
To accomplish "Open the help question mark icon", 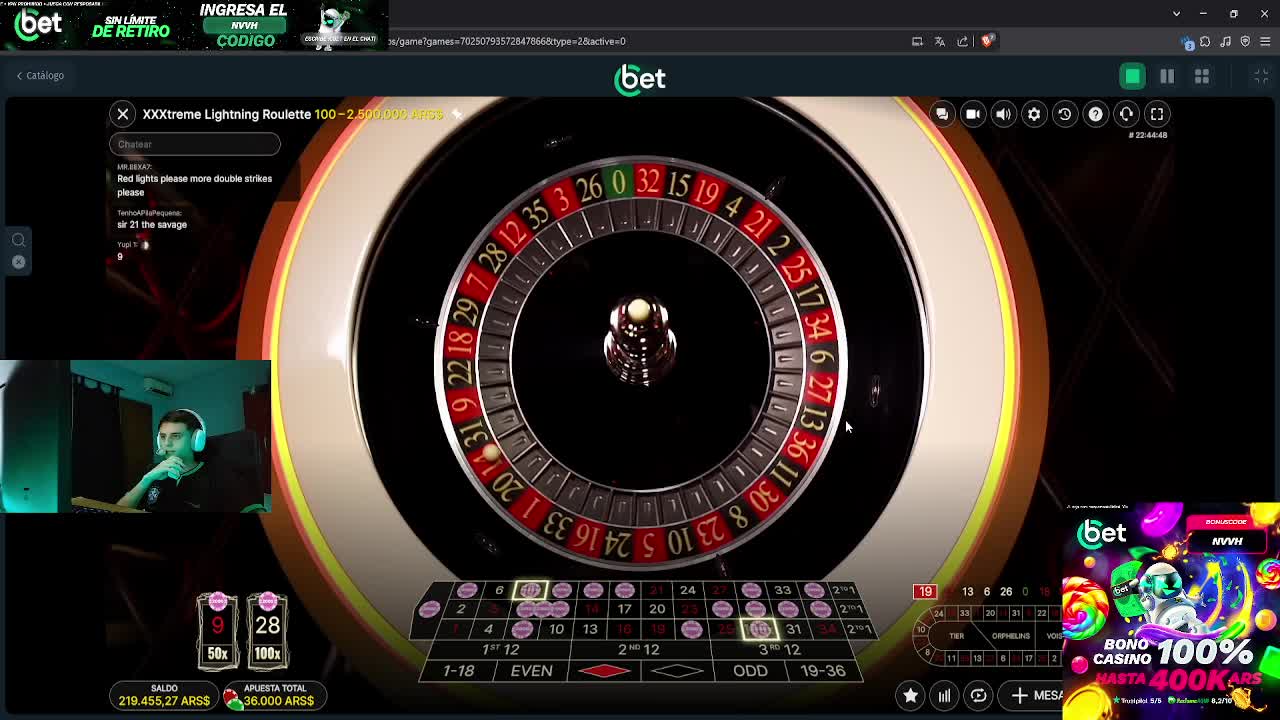I will pyautogui.click(x=1096, y=114).
